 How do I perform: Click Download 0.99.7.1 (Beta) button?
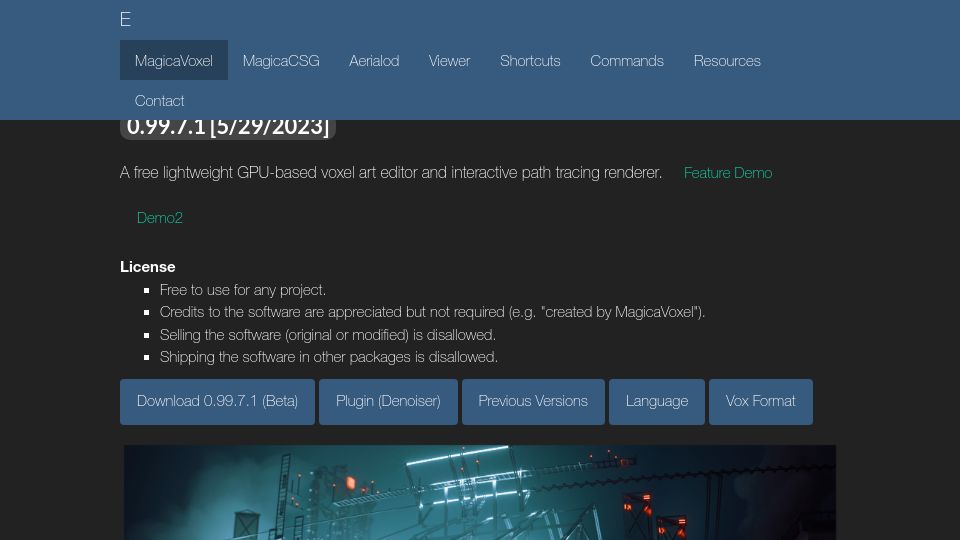pos(217,402)
